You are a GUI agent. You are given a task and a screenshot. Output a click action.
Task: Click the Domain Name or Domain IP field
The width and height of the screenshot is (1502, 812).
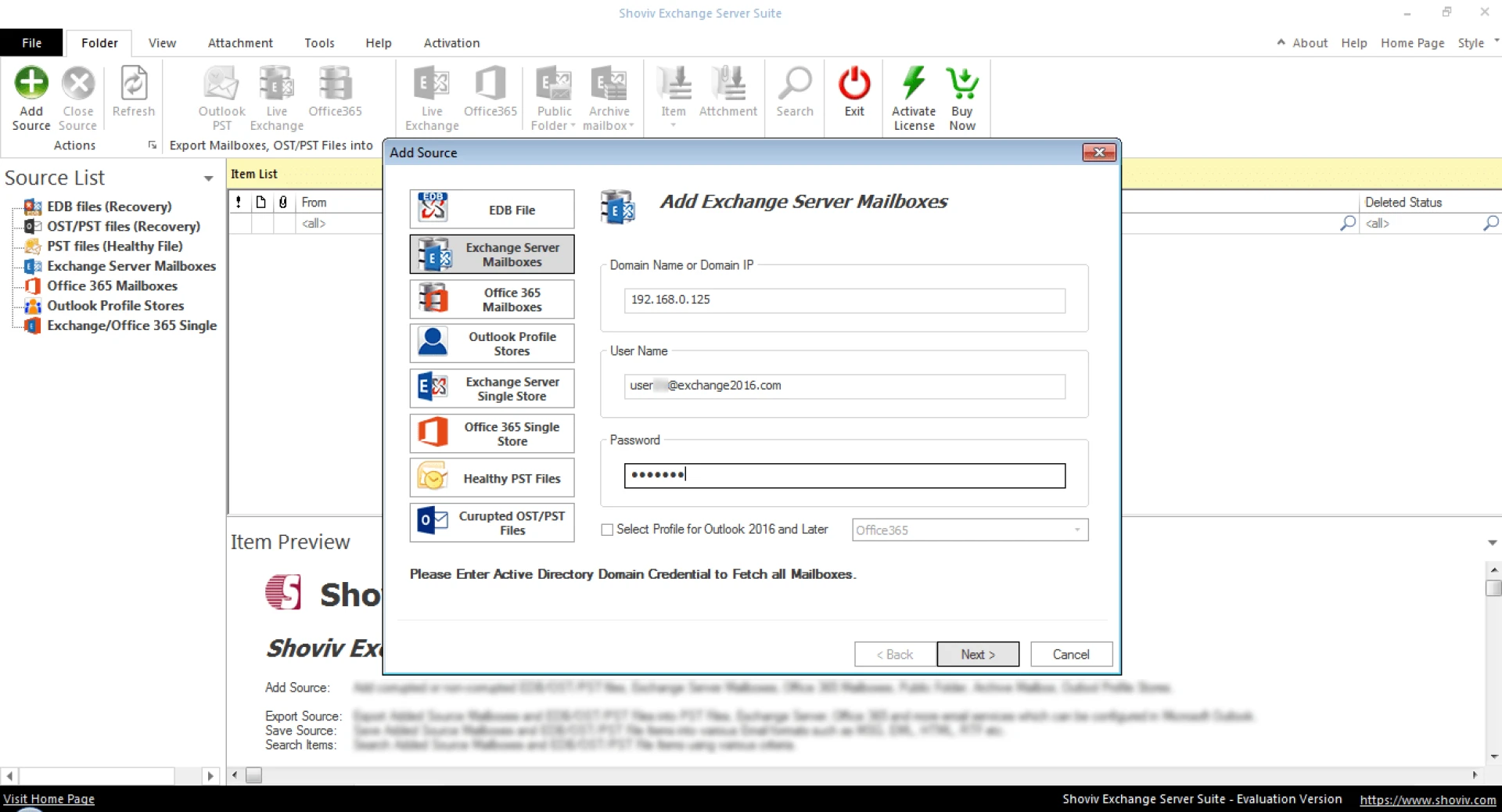(843, 300)
